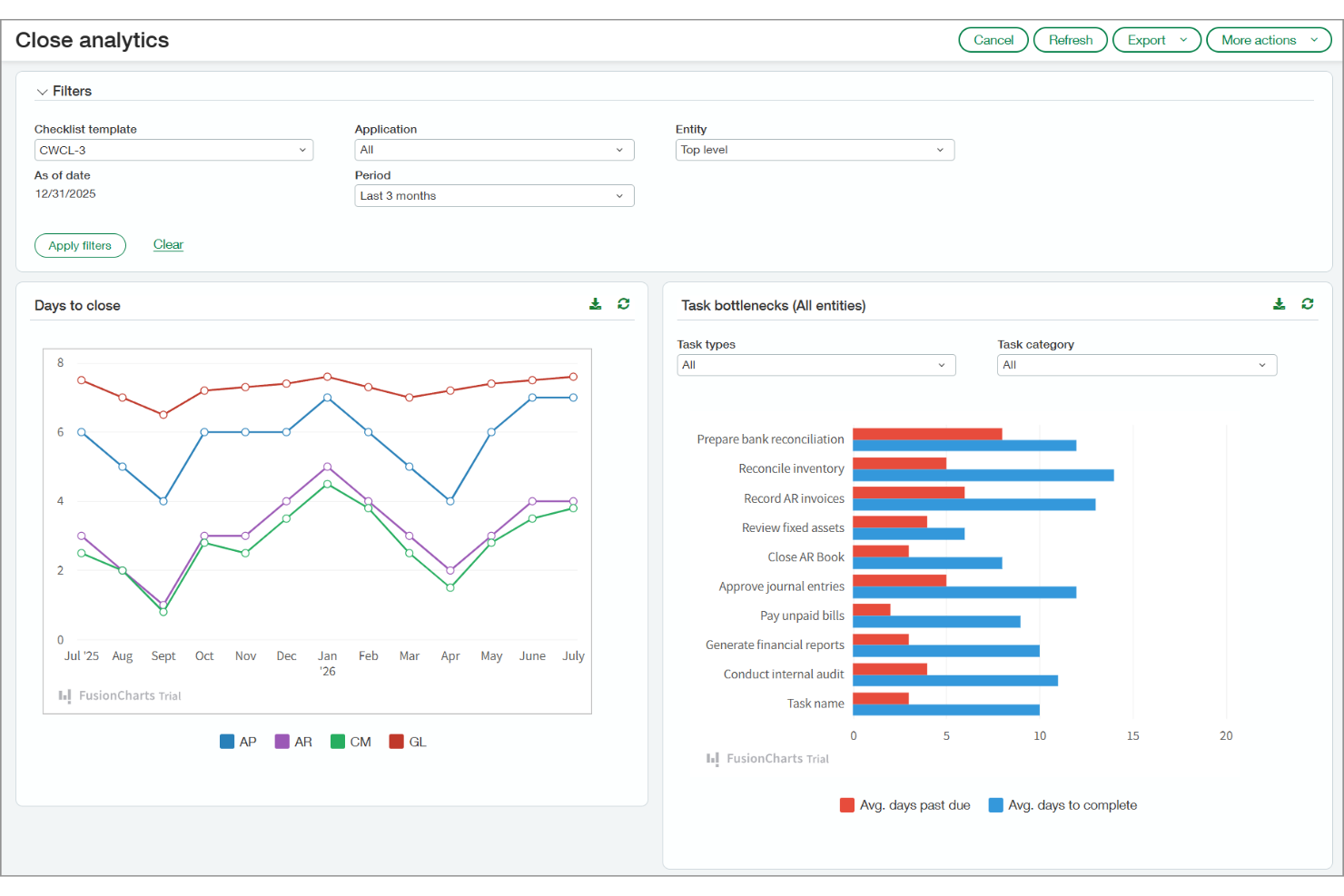Screen dimensions: 1344x896
Task: Download the Days to close chart
Action: point(596,303)
